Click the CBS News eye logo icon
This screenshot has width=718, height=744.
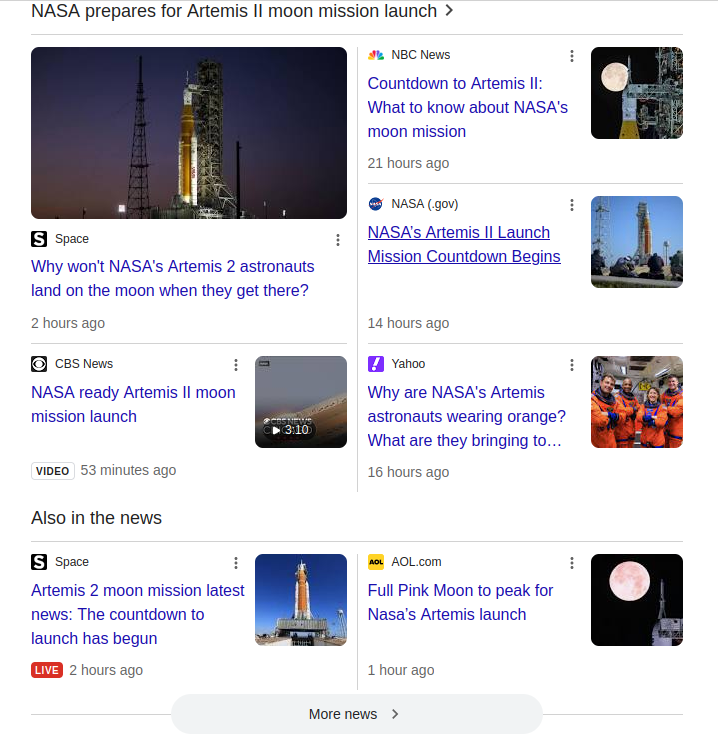[x=39, y=364]
